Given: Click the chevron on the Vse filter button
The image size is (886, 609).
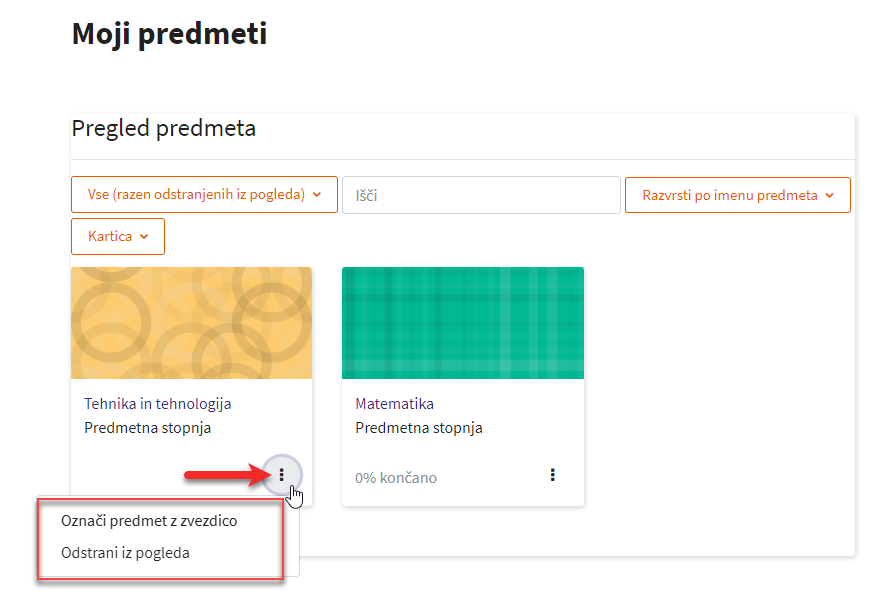Looking at the screenshot, I should (x=317, y=195).
